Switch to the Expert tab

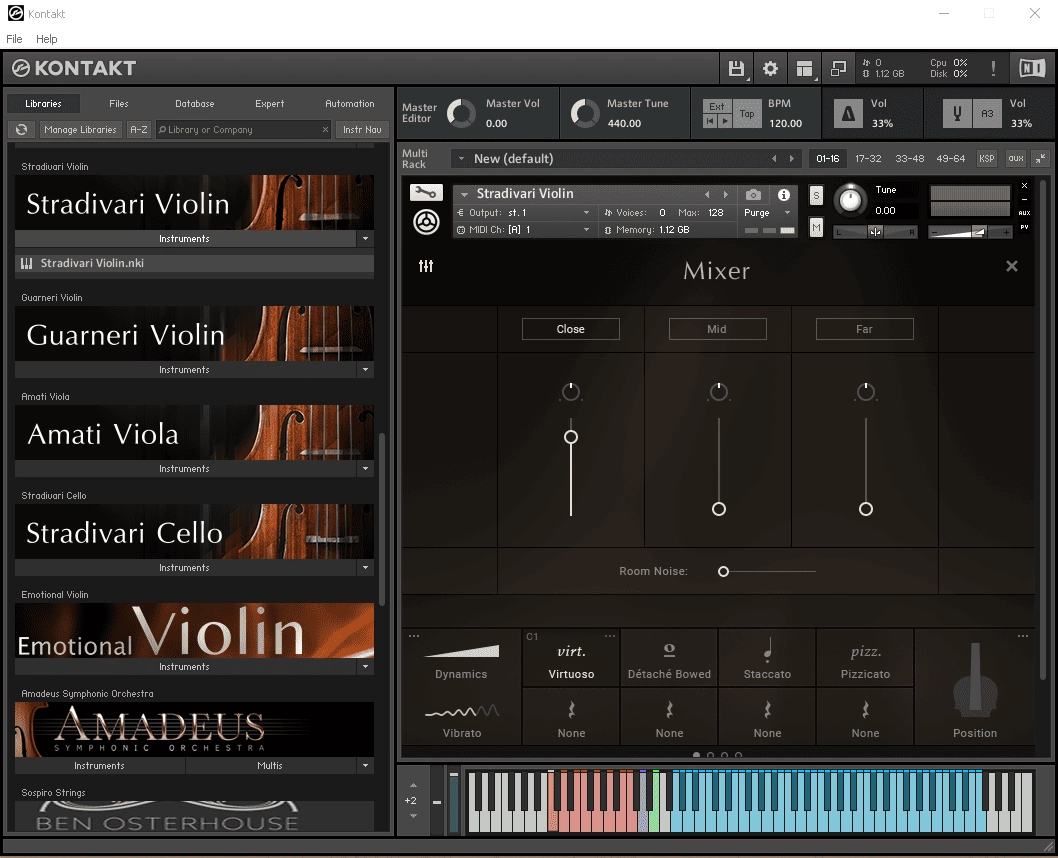(x=269, y=104)
